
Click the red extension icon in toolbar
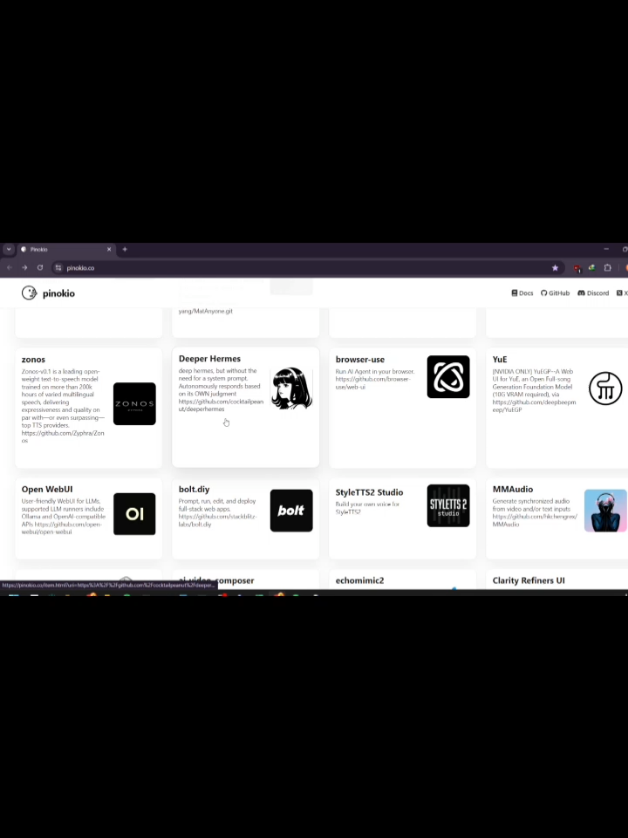coord(577,268)
